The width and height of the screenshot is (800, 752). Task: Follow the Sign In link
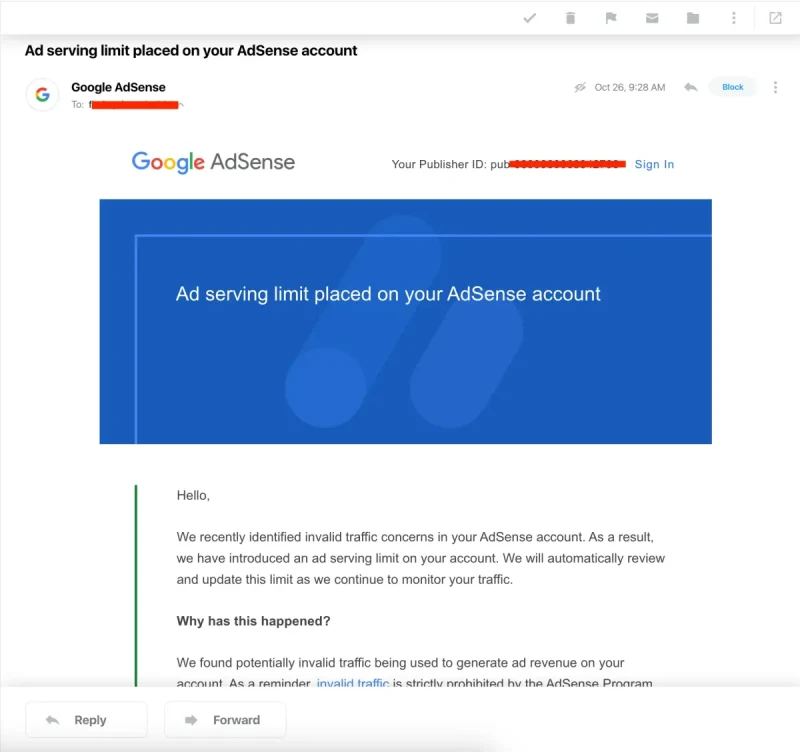tap(654, 164)
